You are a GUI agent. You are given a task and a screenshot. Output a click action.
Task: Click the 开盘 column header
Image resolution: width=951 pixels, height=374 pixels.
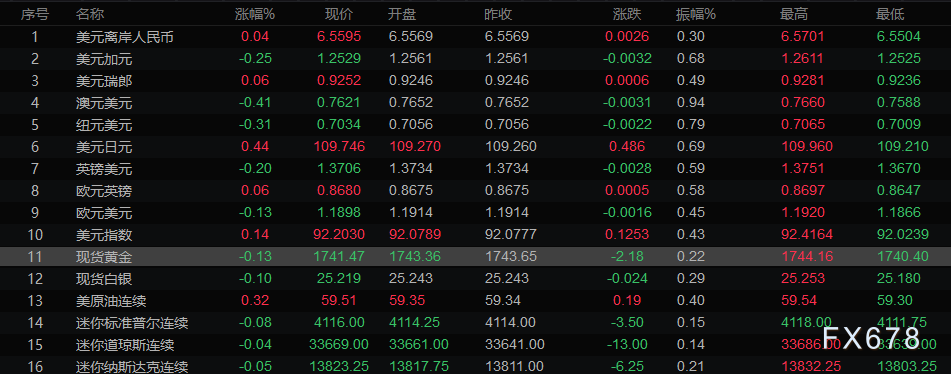[x=402, y=14]
